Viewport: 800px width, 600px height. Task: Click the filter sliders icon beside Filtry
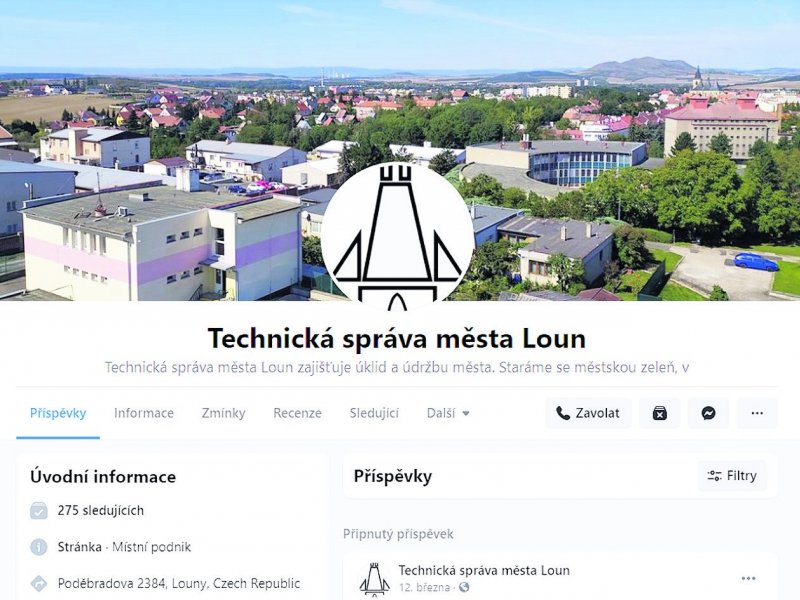[x=714, y=476]
